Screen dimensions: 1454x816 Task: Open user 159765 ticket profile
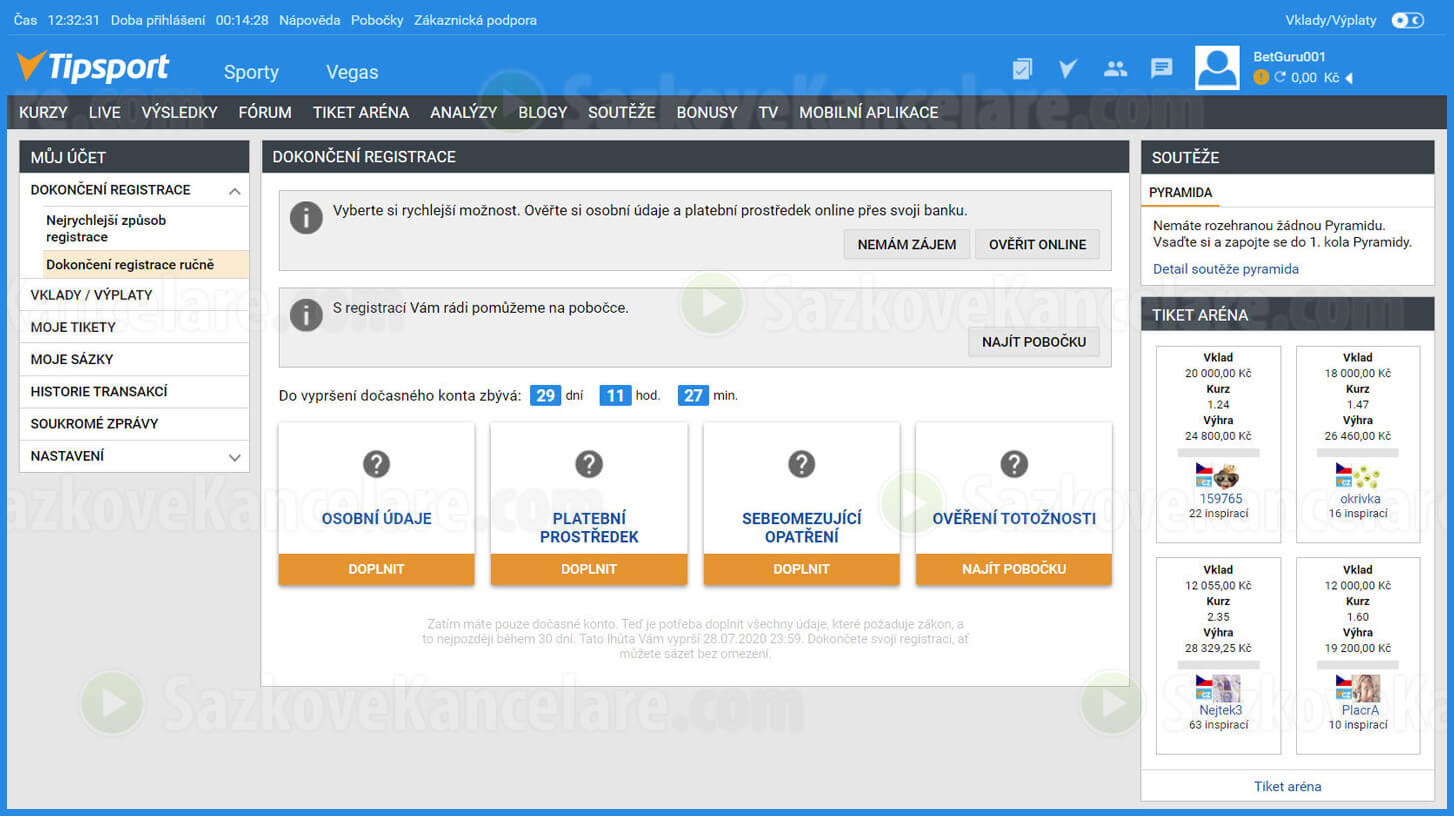[x=1221, y=498]
